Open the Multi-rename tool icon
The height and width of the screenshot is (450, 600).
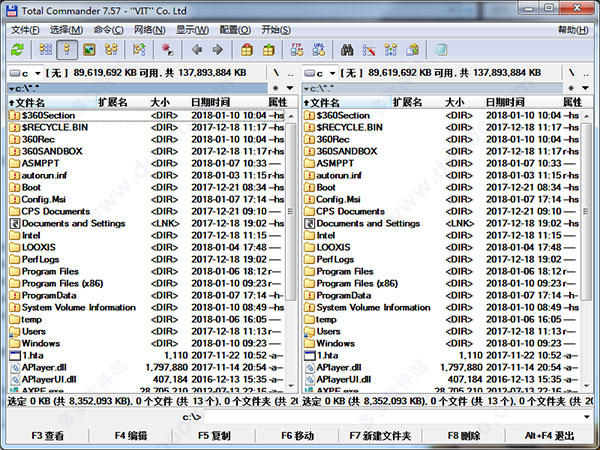(368, 50)
